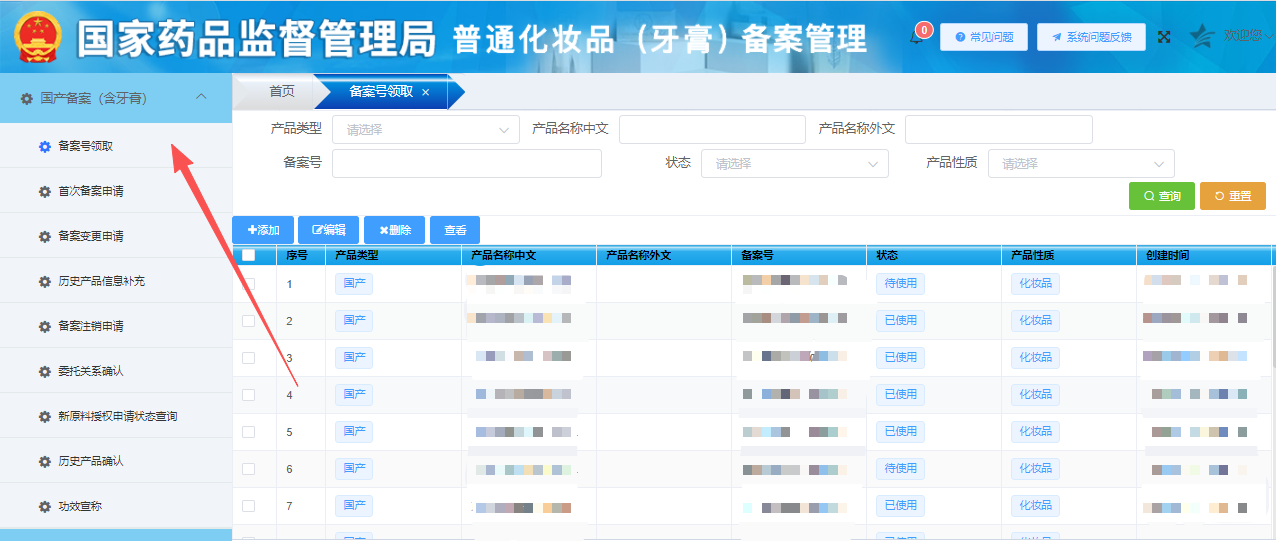Screen dimensions: 1276x541
Task: Click the gear icon next to 备案注销申请
Action: coord(44,326)
